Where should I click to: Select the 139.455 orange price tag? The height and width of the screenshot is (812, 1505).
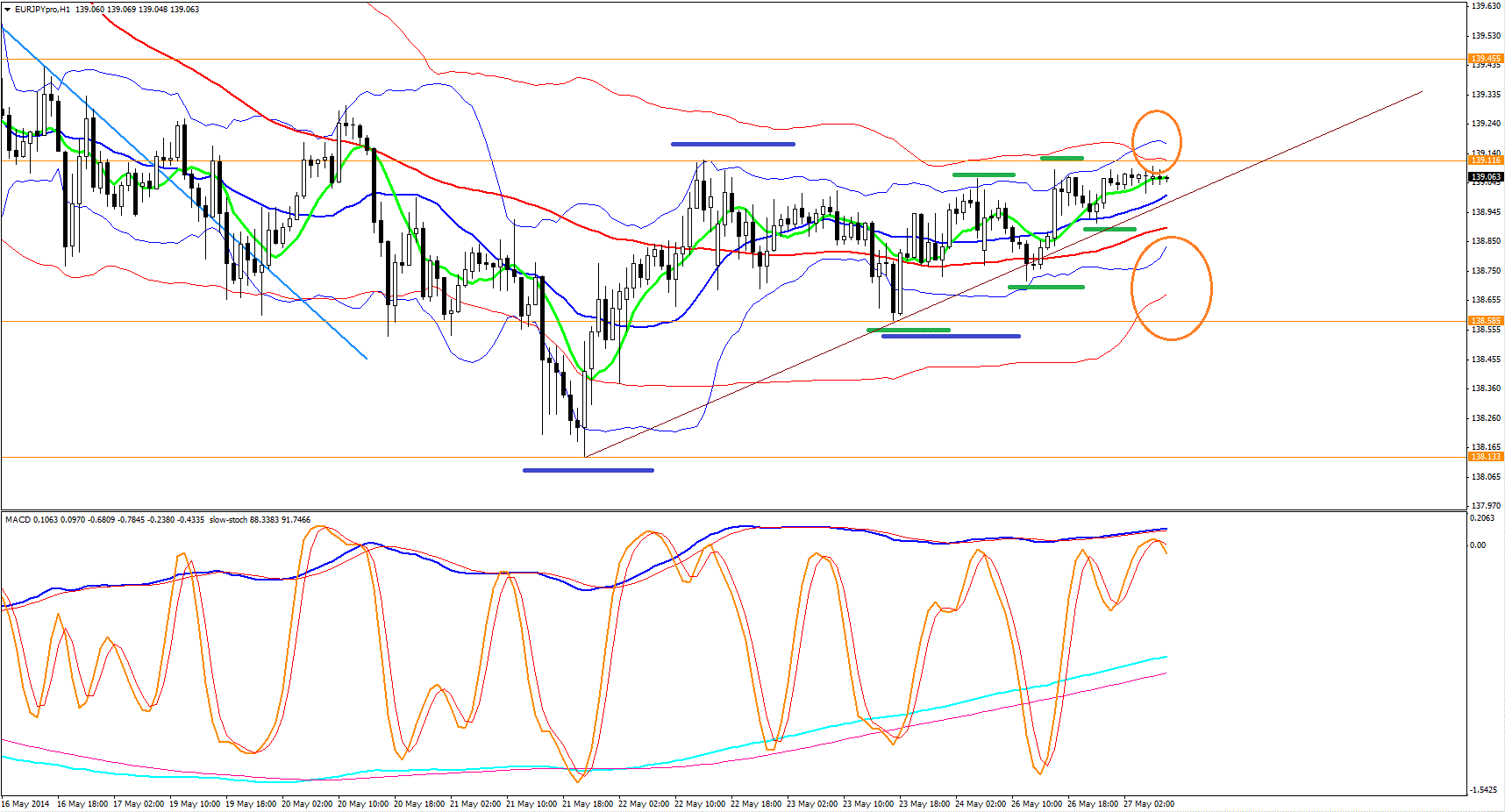[x=1486, y=59]
